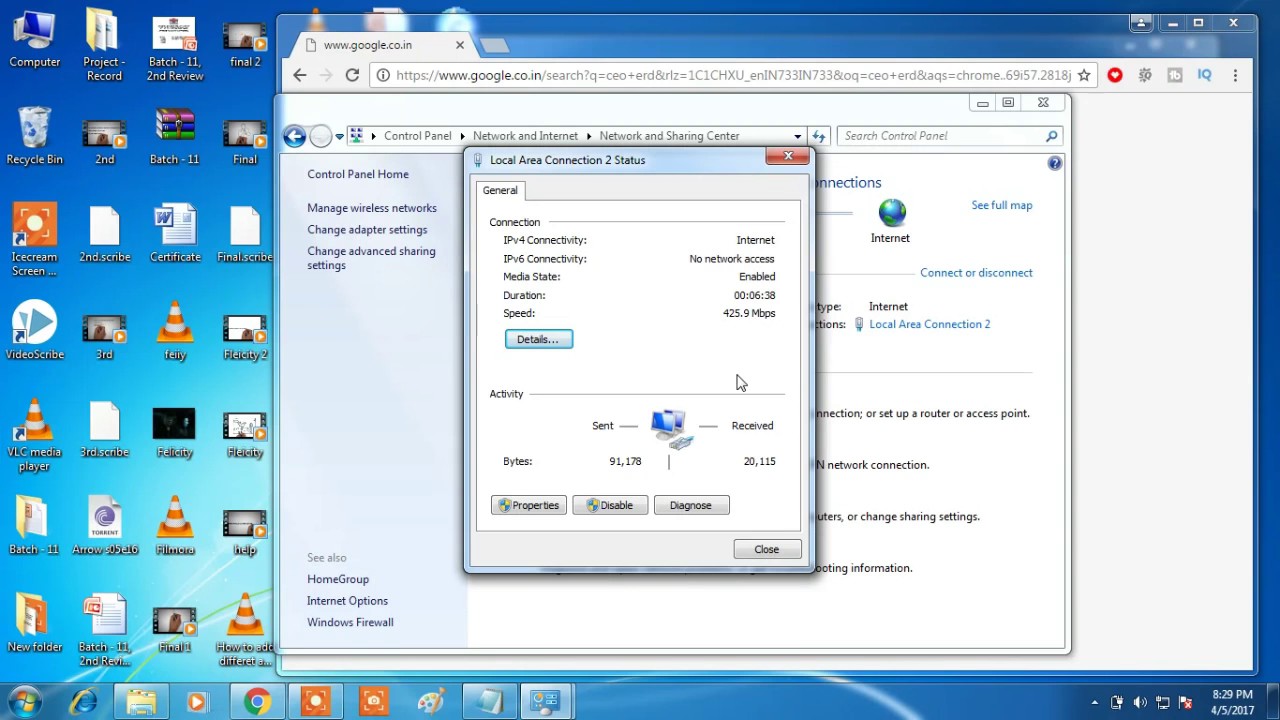This screenshot has width=1280, height=720.
Task: Click the Disable button
Action: pos(610,505)
